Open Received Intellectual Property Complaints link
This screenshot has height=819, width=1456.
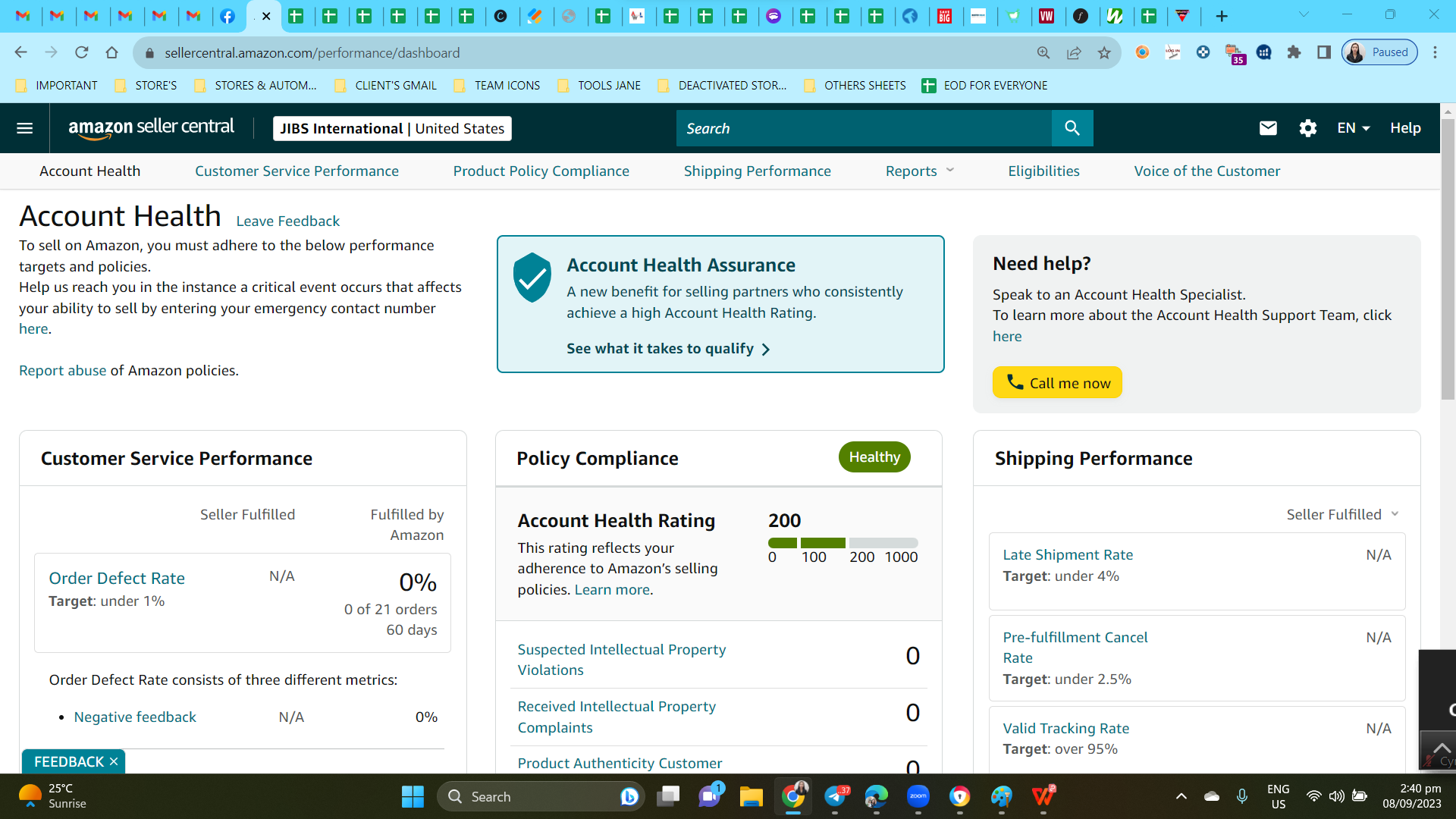point(617,717)
